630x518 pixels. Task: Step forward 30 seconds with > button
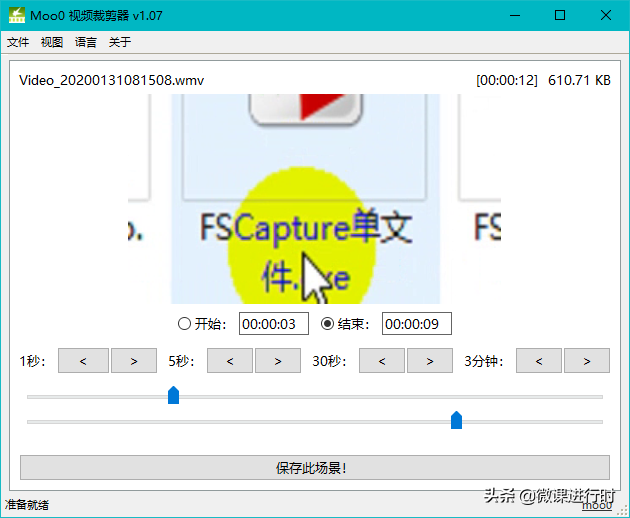pyautogui.click(x=430, y=361)
